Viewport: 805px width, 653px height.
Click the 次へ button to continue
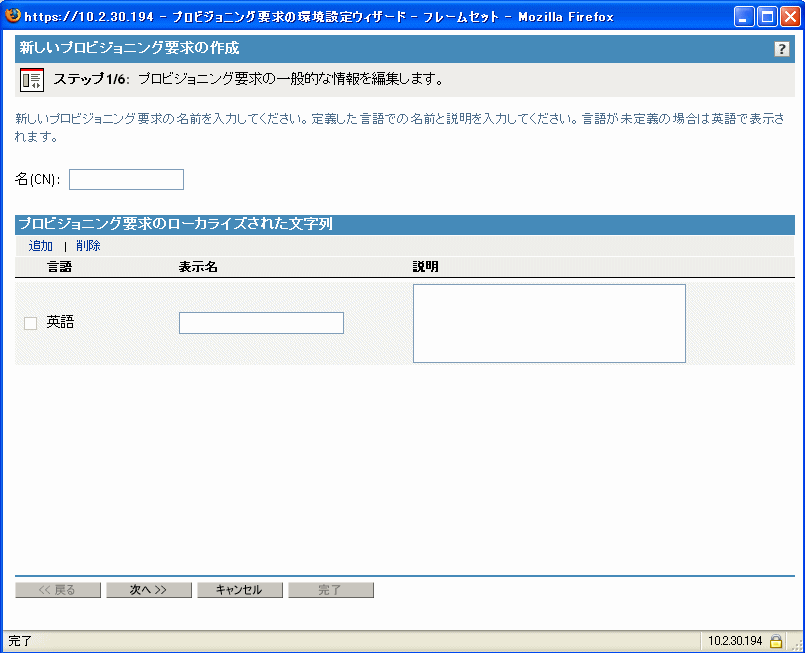[148, 589]
